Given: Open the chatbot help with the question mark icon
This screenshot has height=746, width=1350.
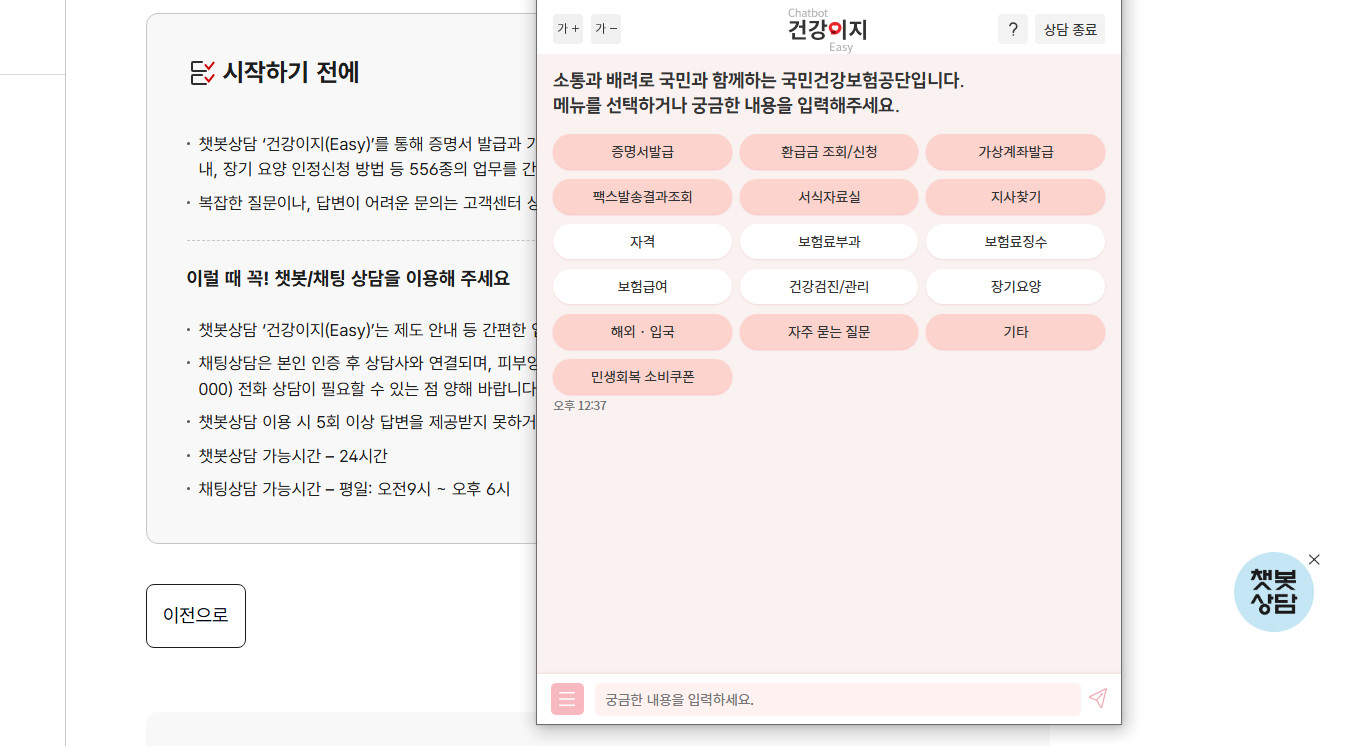Looking at the screenshot, I should 1012,29.
